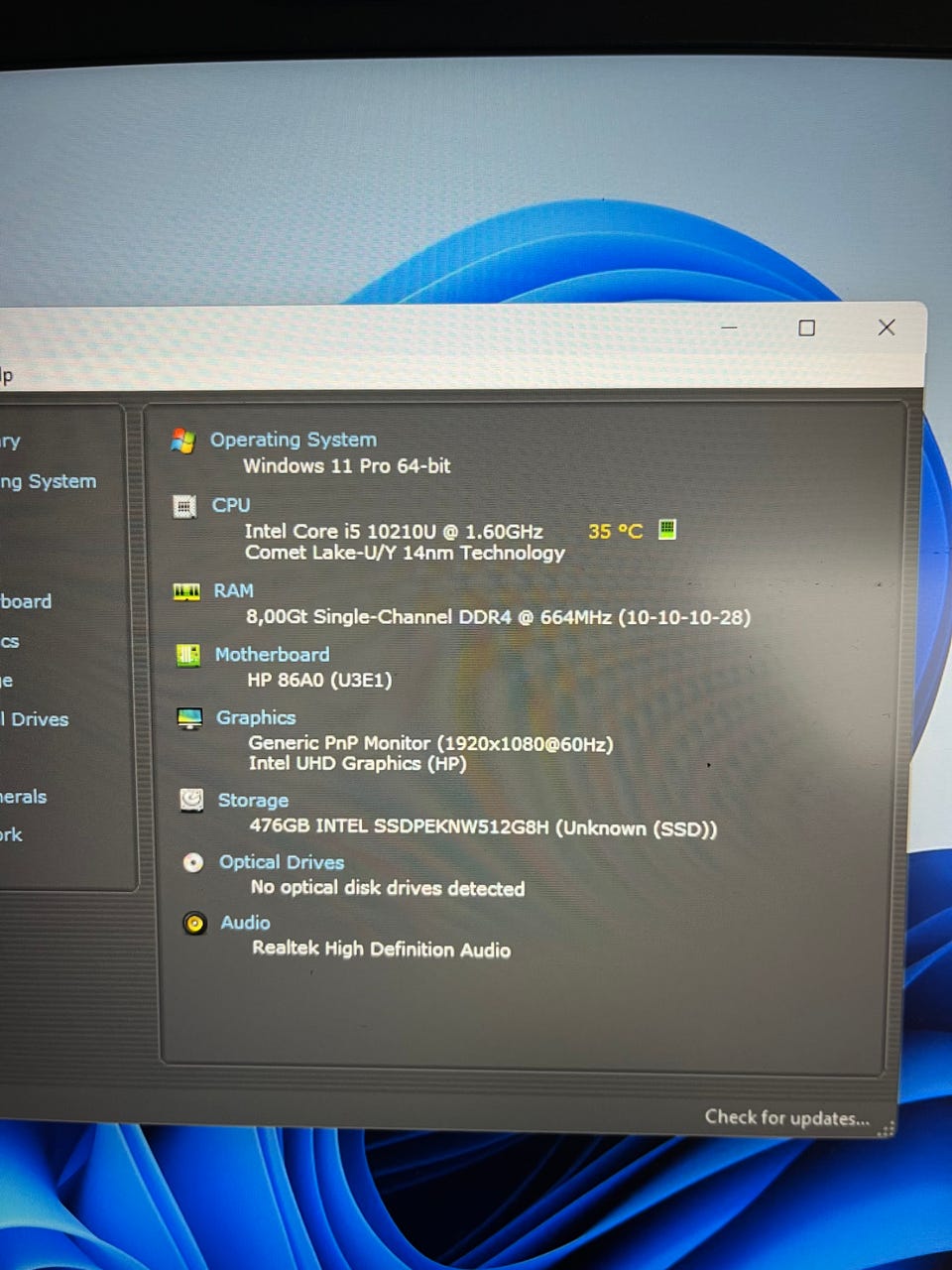Open the Help menu
952x1270 pixels.
[x=6, y=375]
